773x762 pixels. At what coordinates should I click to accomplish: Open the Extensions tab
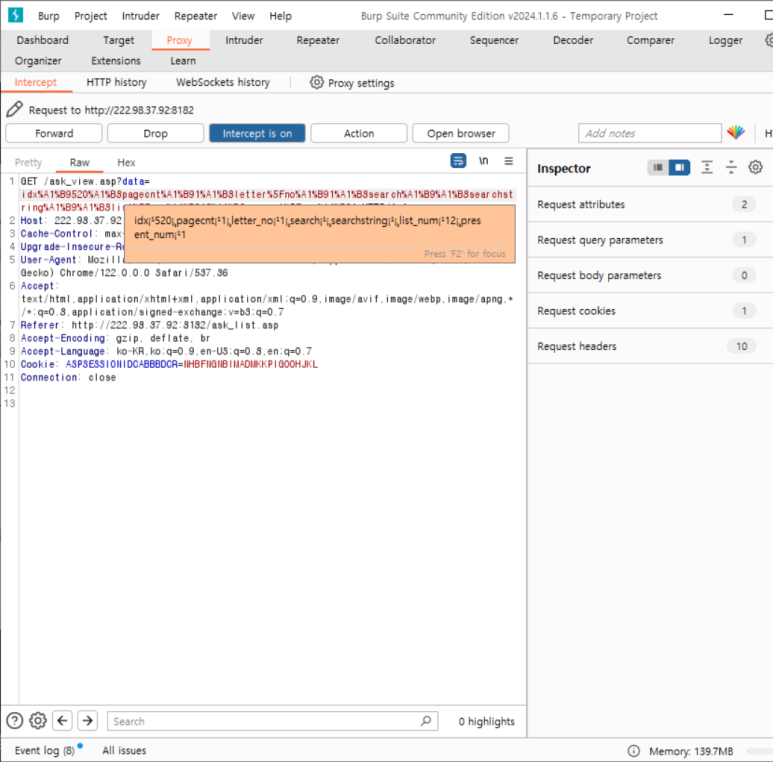116,61
